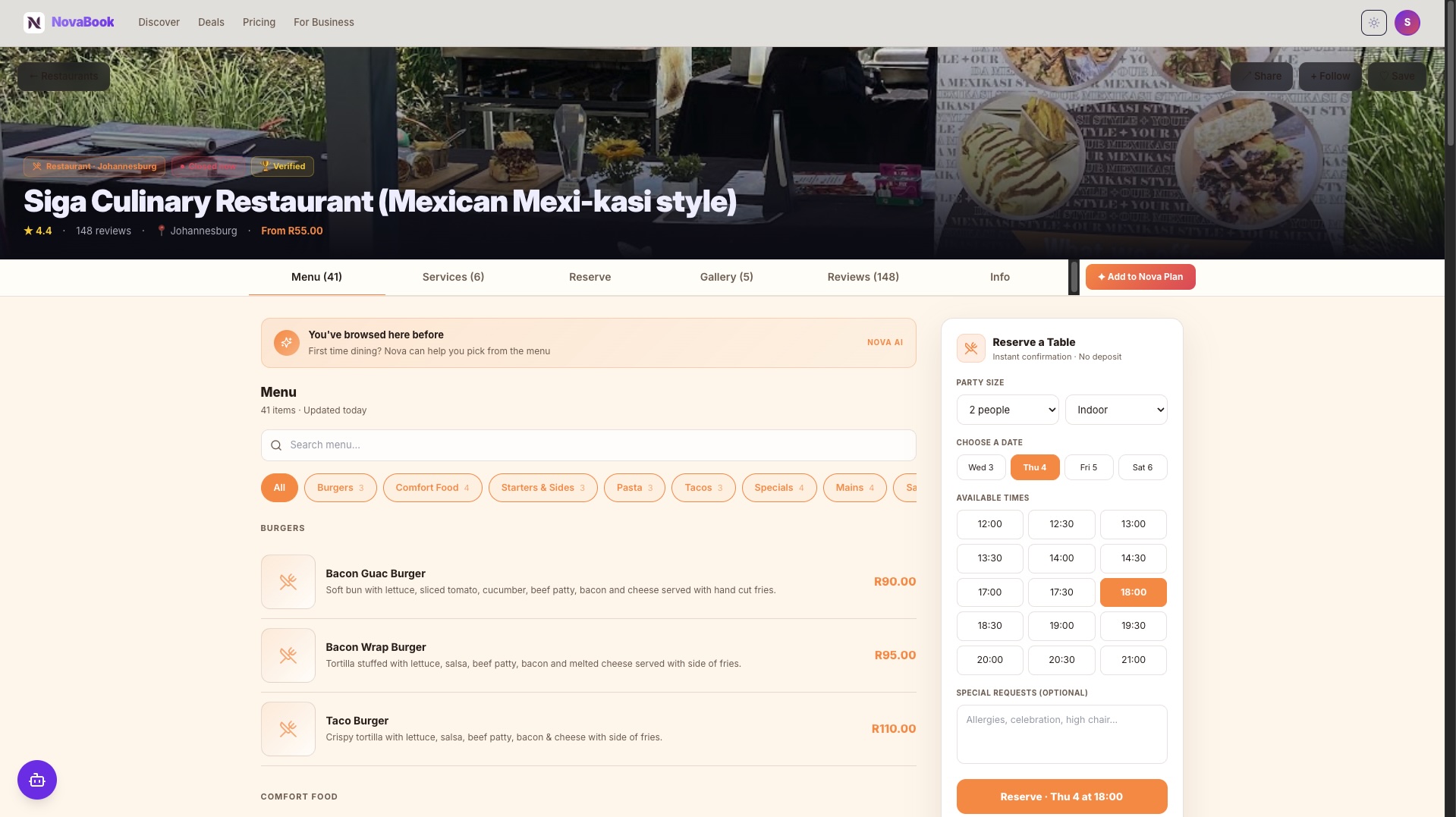Screen dimensions: 1456x817
Task: Click the Bacon Wrap Burger thumbnail
Action: [288, 655]
